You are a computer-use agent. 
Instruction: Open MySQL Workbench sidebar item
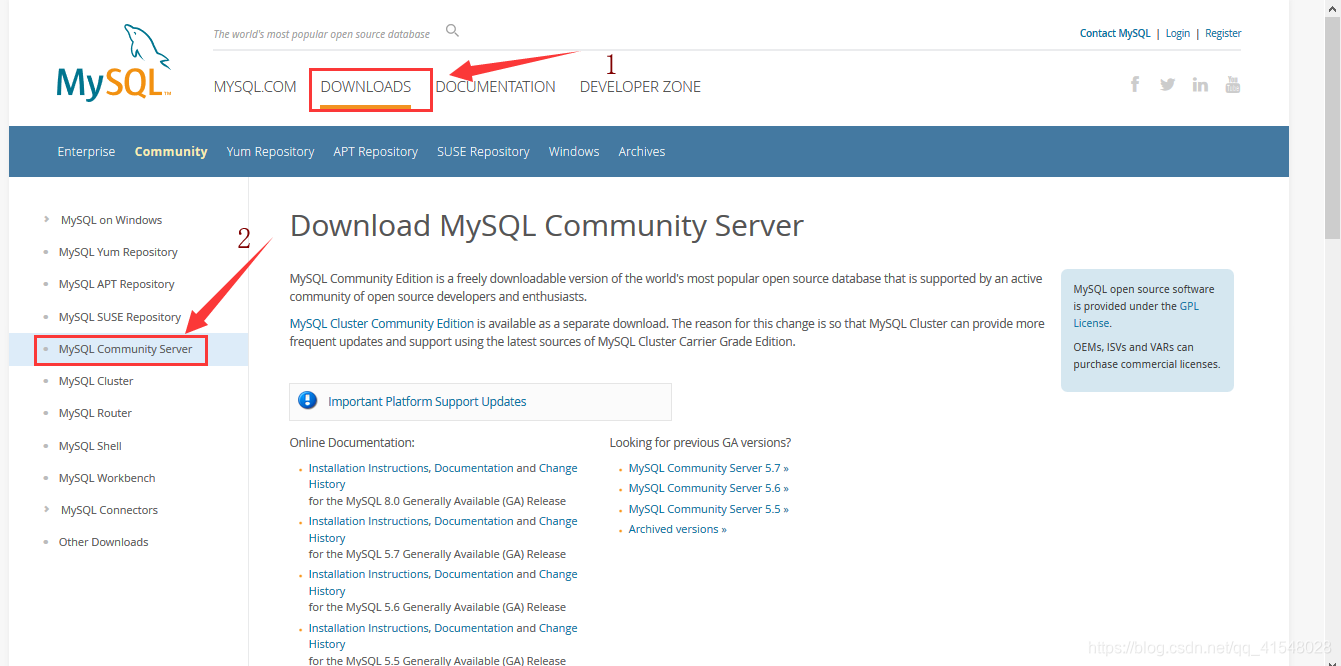(x=107, y=478)
